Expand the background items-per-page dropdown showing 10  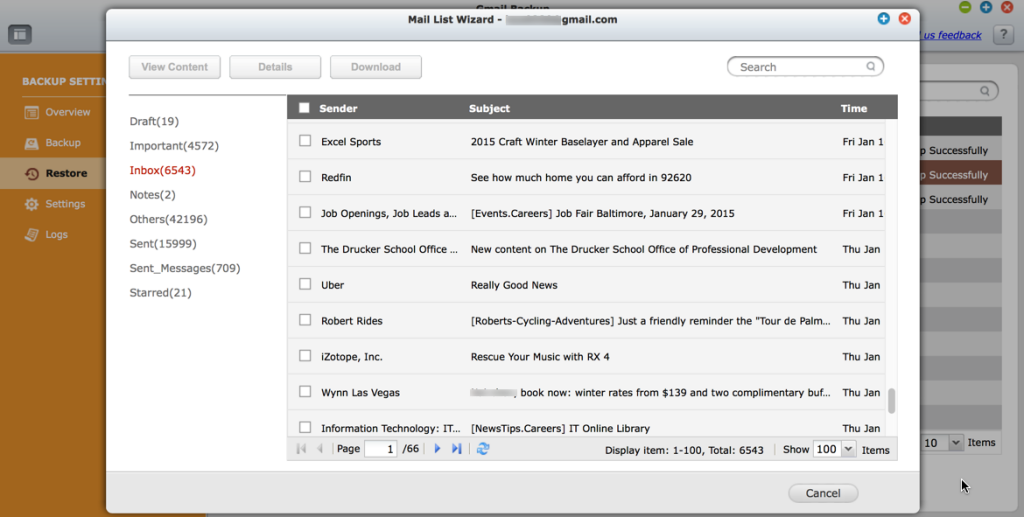[955, 442]
